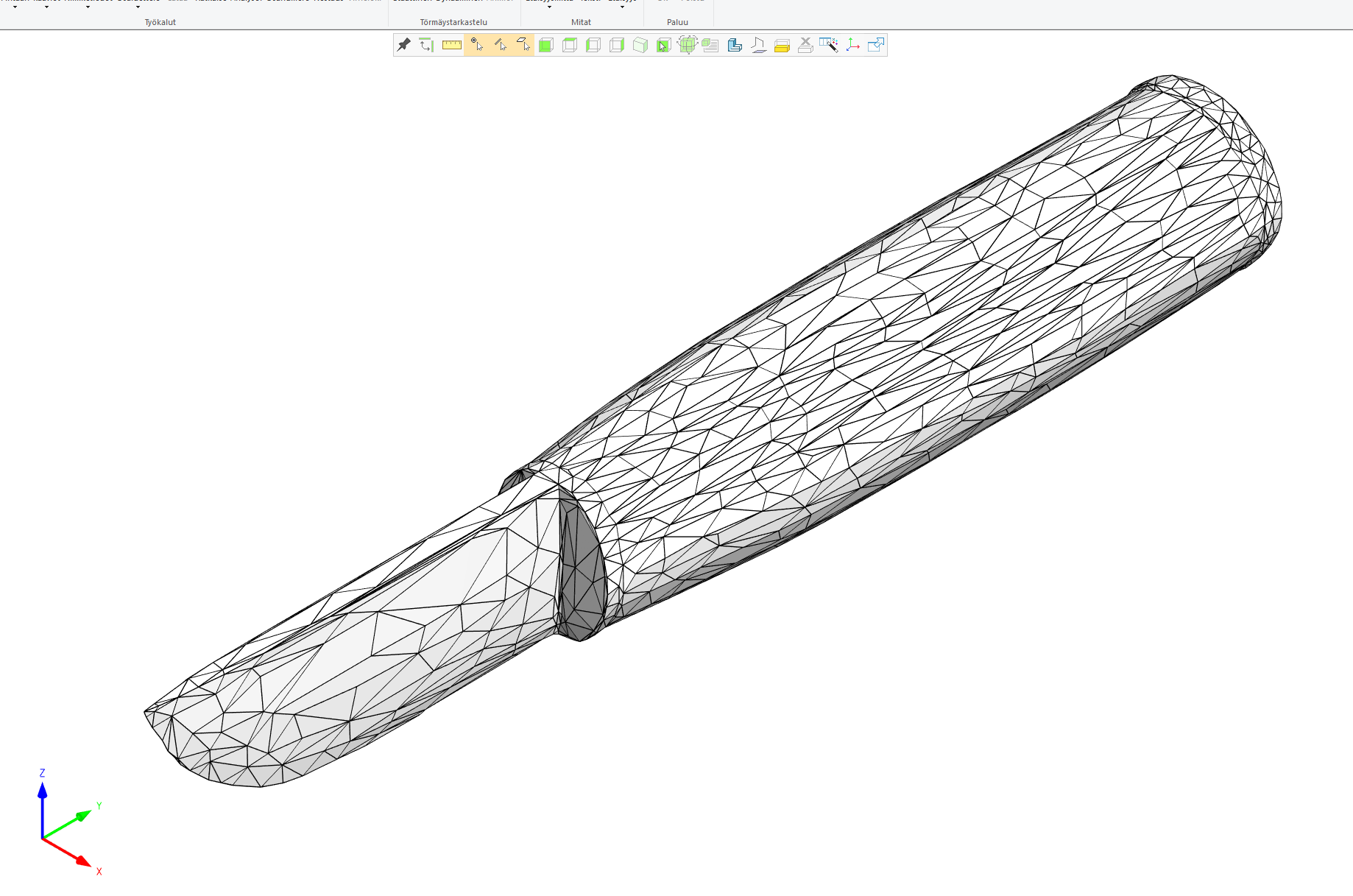Expand the dropdown under the Mitat group
1353x896 pixels.
pyautogui.click(x=548, y=7)
